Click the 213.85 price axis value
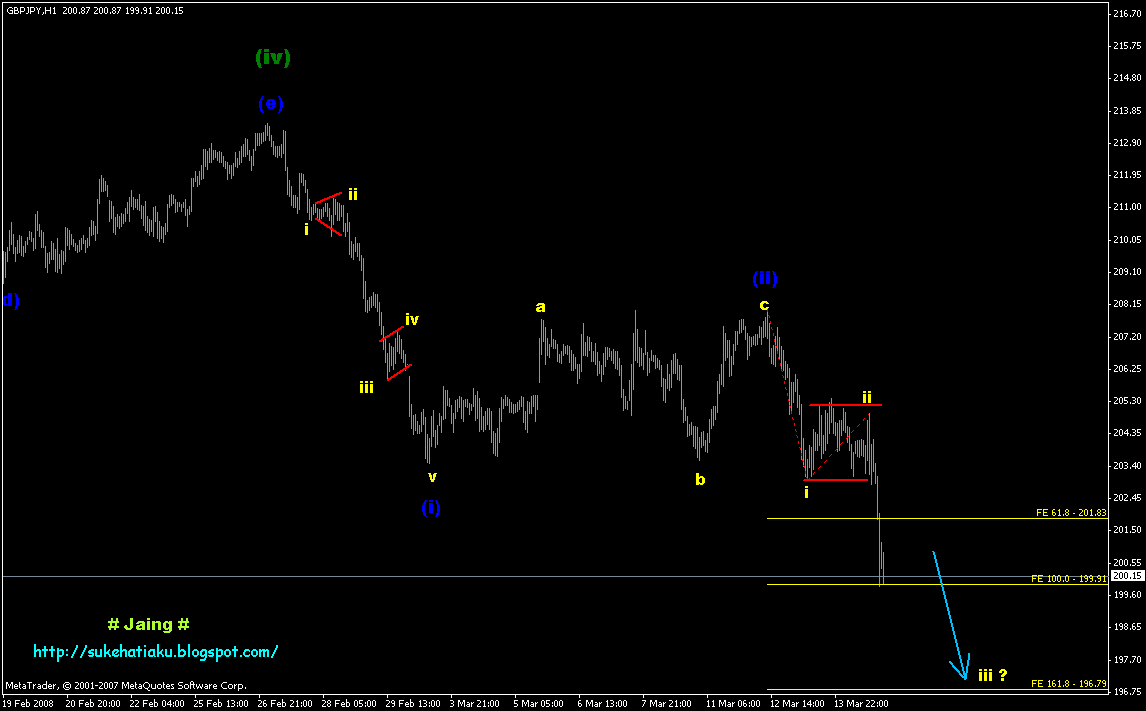The height and width of the screenshot is (711, 1146). (1126, 110)
